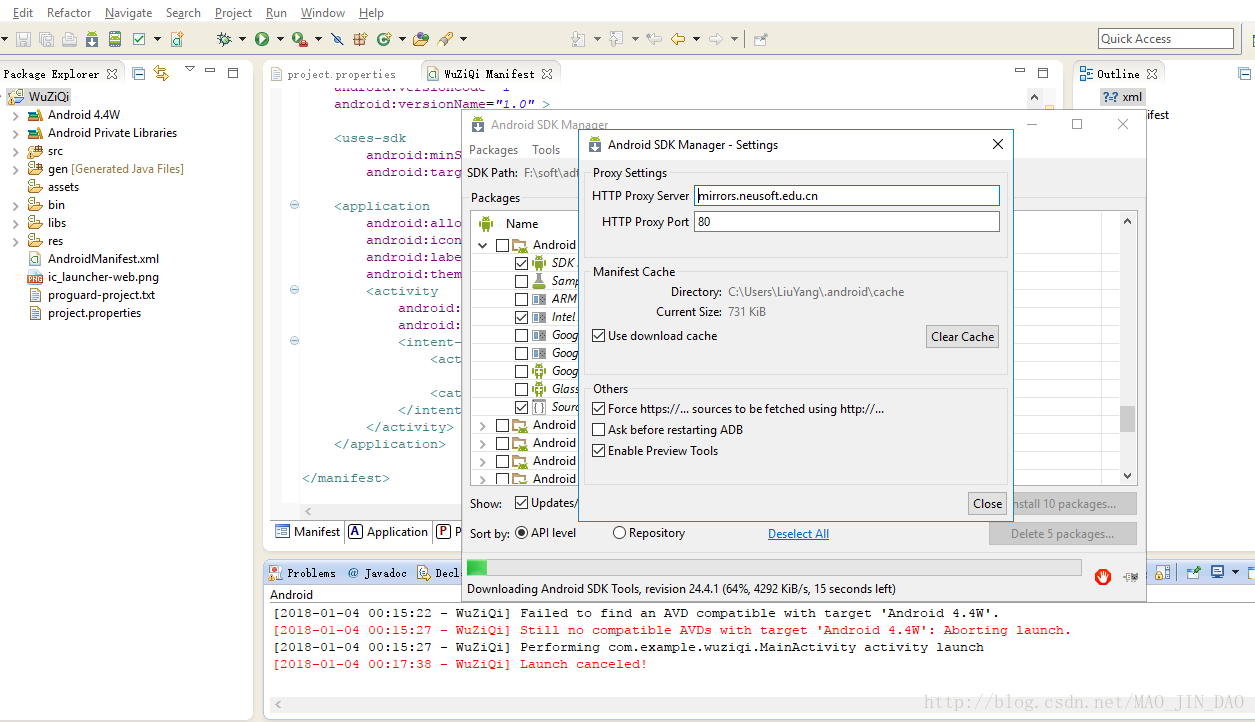Click the Pin Console icon

1193,573
